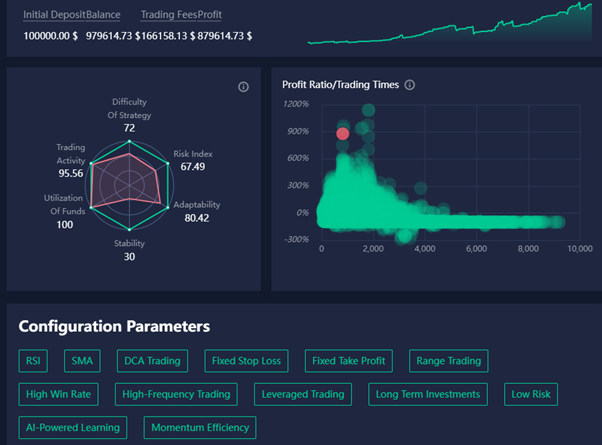This screenshot has width=602, height=445.
Task: Click the Momentum Efficiency tag
Action: coord(199,428)
